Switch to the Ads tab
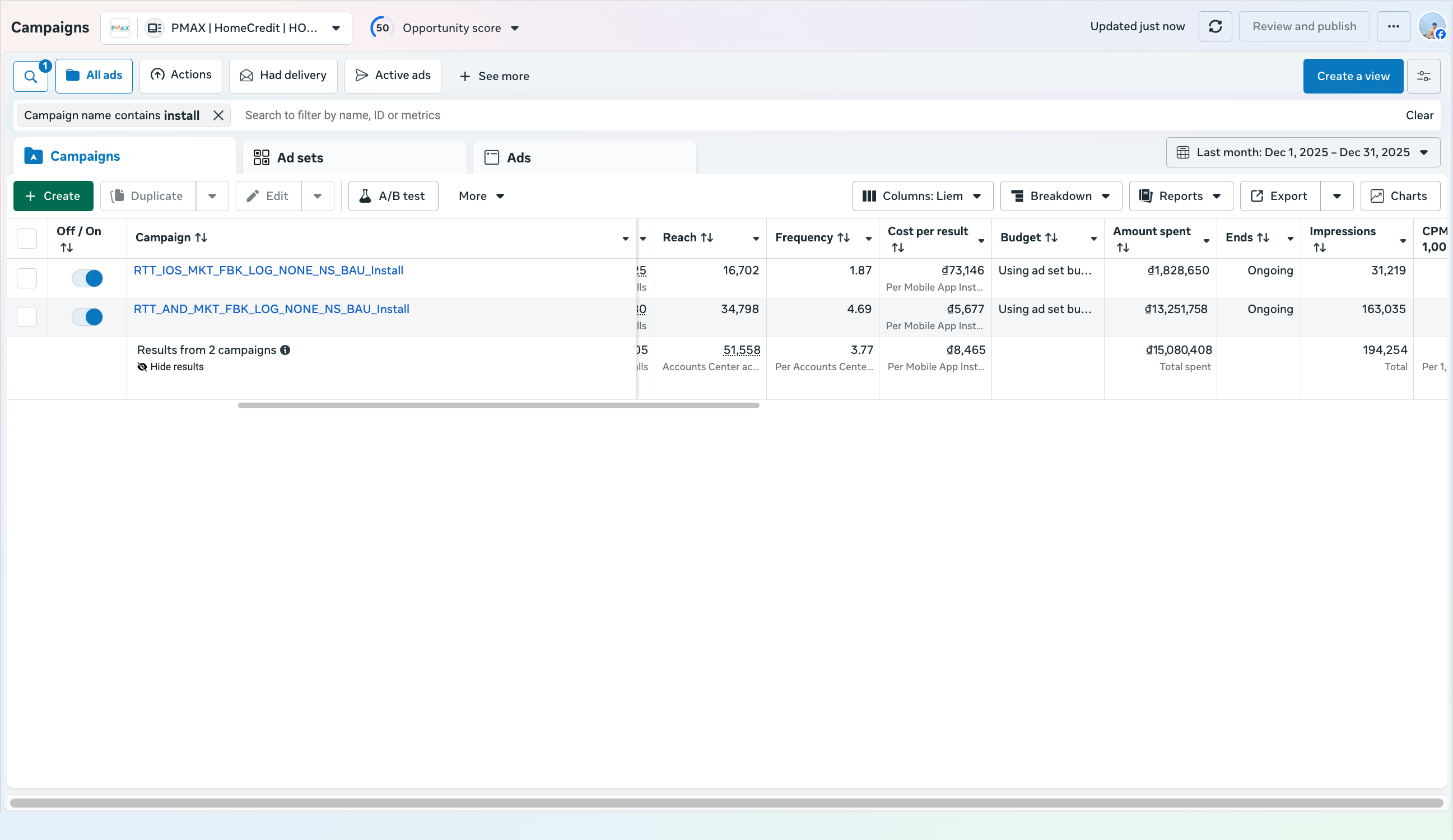Screen dimensions: 1453x840 518,158
